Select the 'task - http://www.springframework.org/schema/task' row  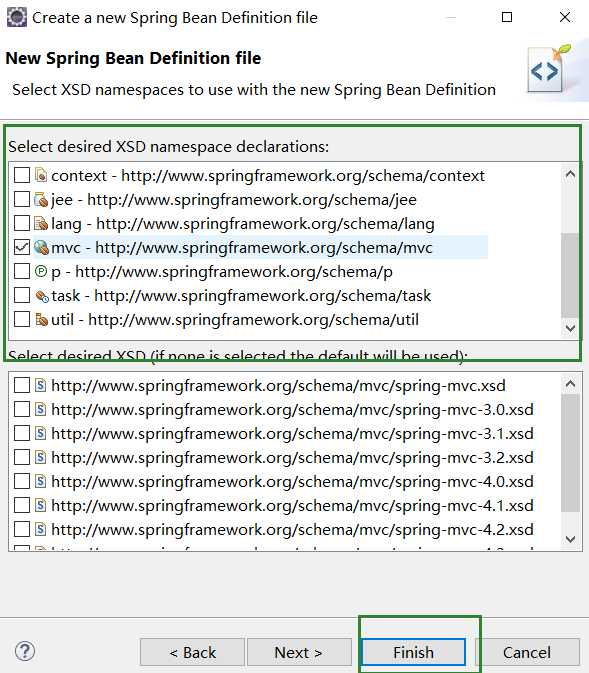[241, 295]
